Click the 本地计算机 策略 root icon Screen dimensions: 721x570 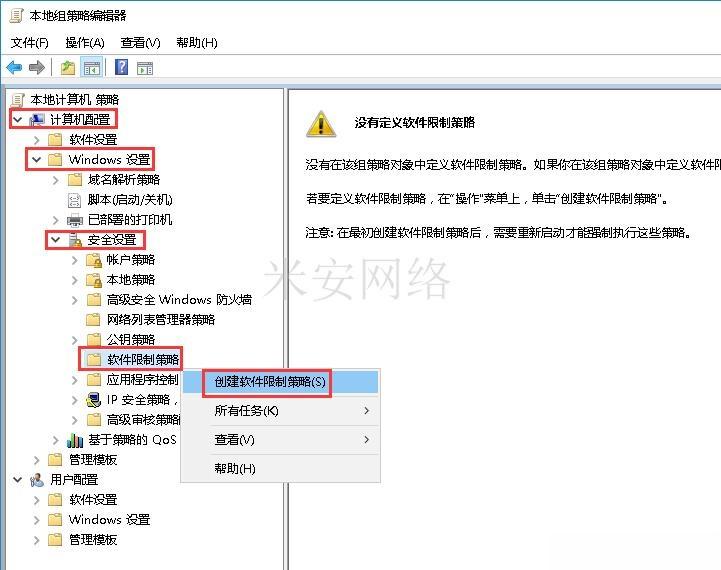coord(18,99)
